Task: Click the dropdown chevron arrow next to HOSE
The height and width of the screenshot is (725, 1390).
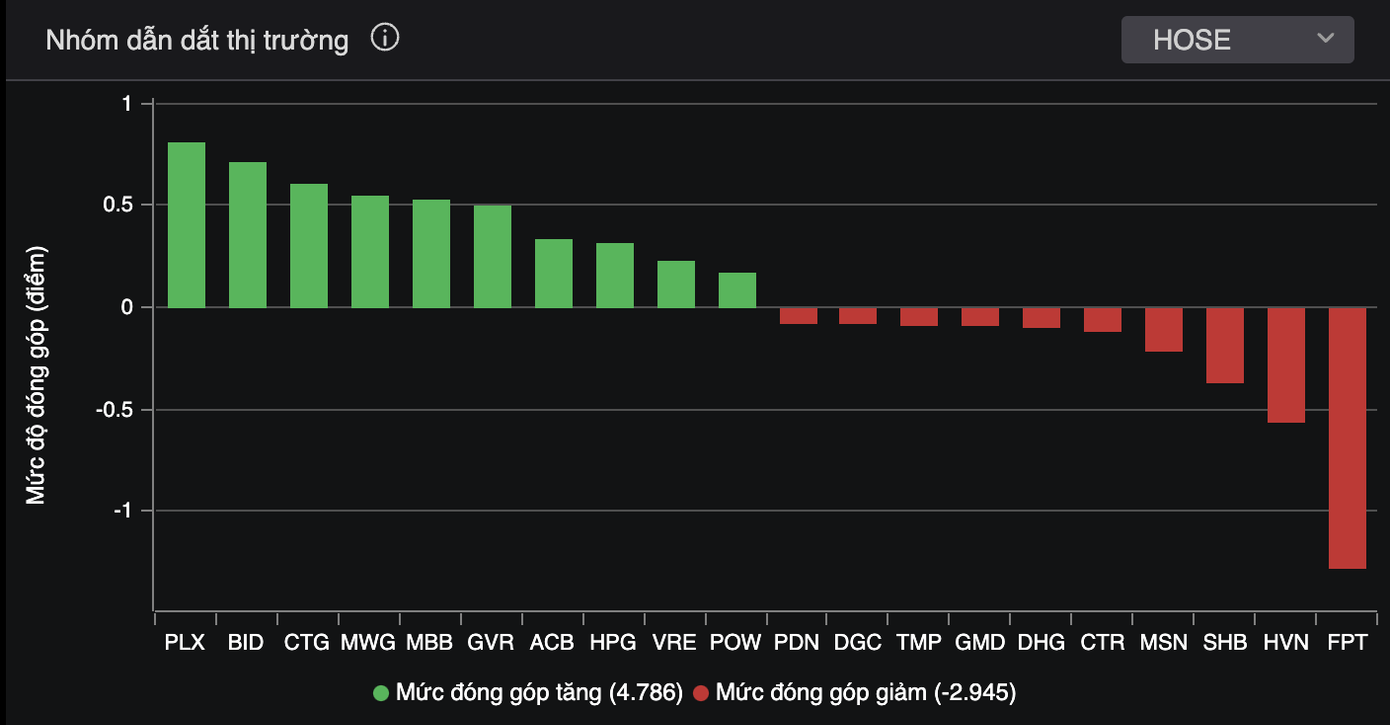Action: coord(1326,39)
